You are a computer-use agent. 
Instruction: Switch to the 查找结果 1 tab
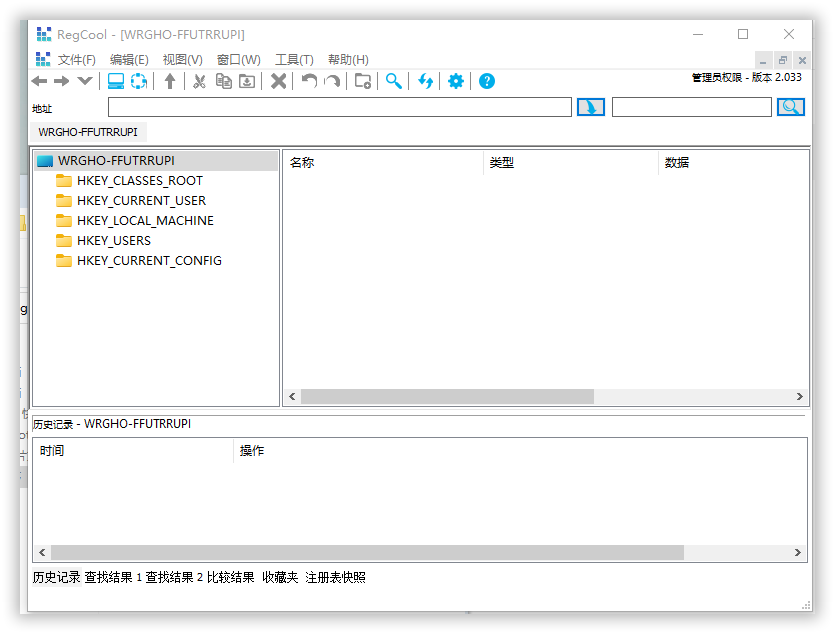click(113, 578)
